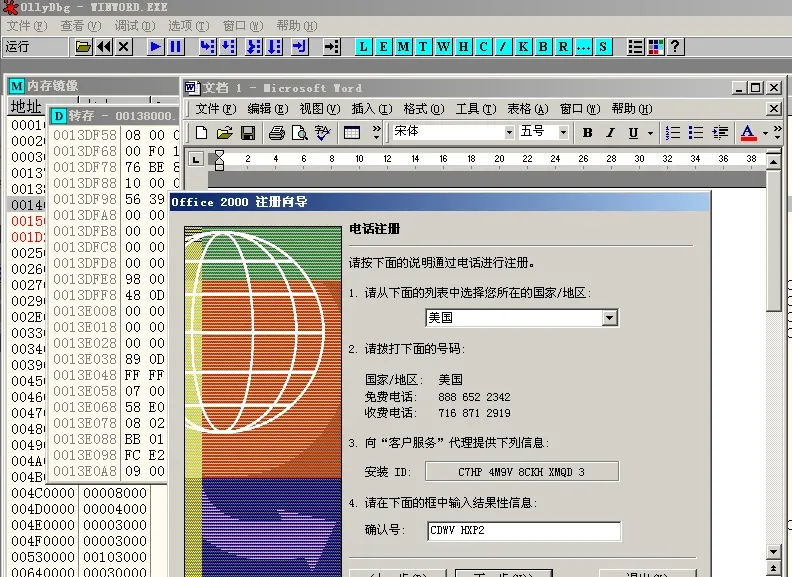Open underline style dropdown arrow
The width and height of the screenshot is (792, 577).
coord(651,133)
